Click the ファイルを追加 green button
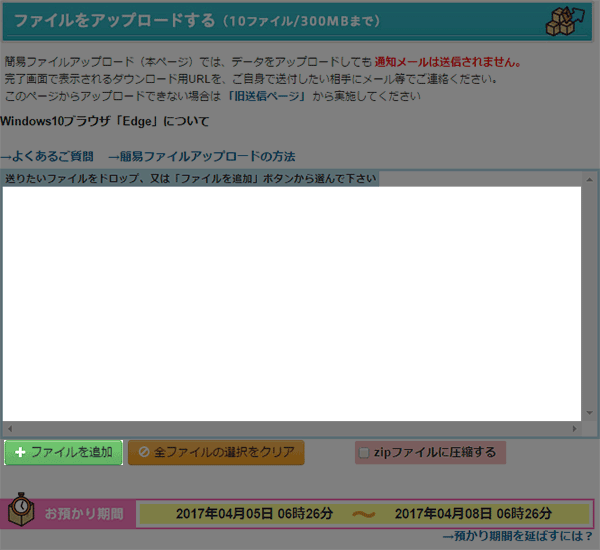The image size is (600, 550). tap(64, 452)
